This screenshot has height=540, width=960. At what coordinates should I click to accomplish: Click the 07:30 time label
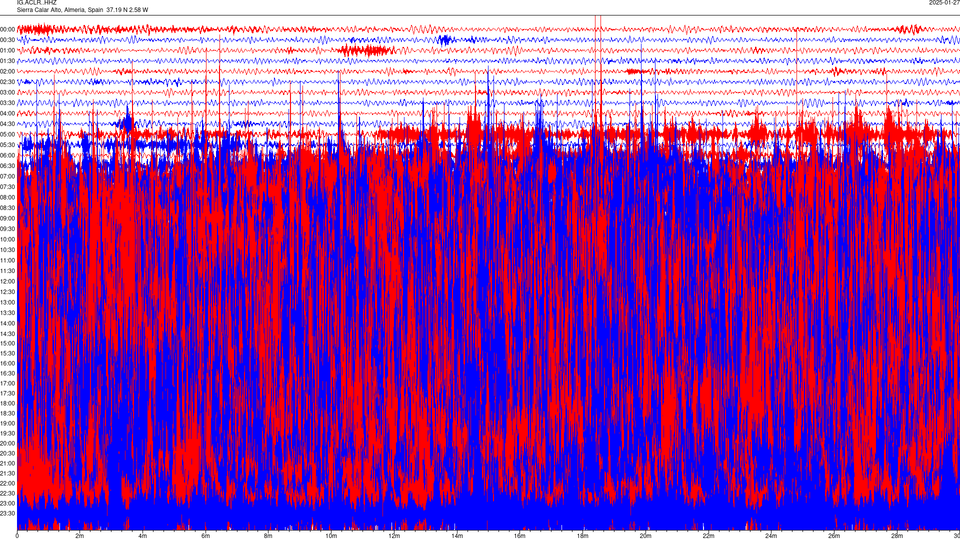click(x=8, y=187)
